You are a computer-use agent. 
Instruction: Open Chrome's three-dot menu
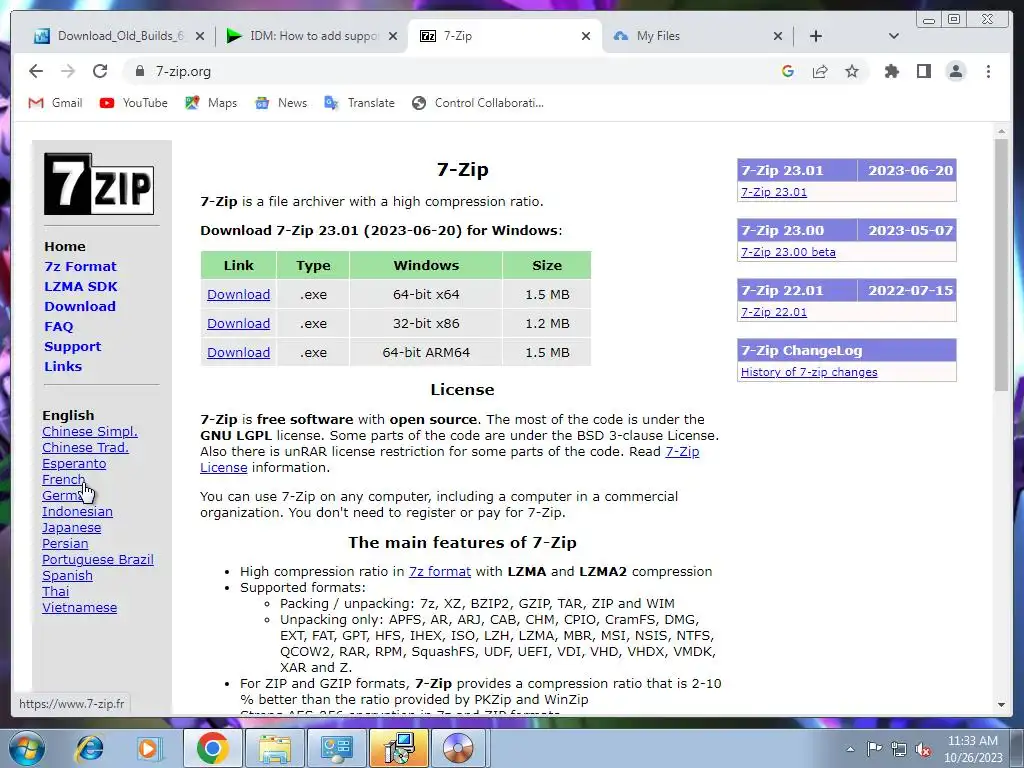pyautogui.click(x=988, y=71)
